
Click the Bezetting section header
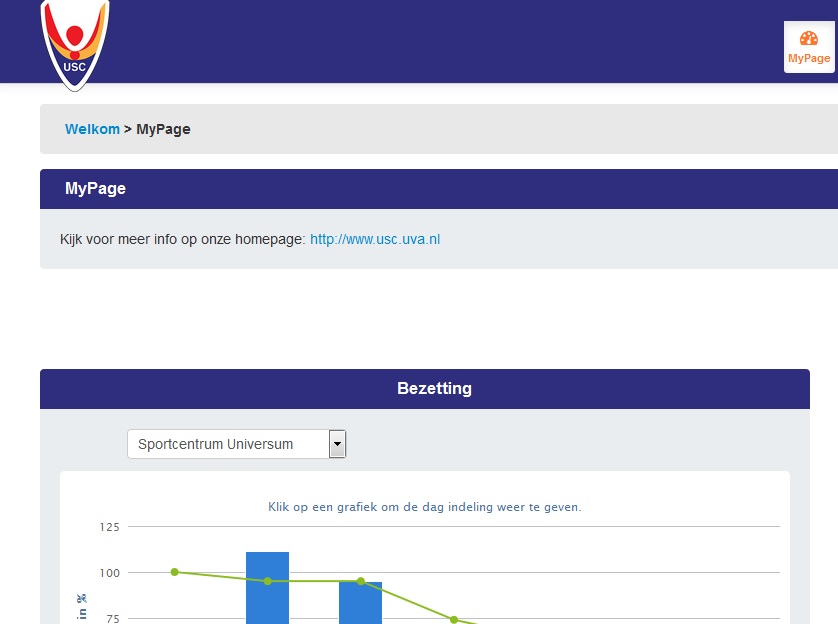coord(434,388)
